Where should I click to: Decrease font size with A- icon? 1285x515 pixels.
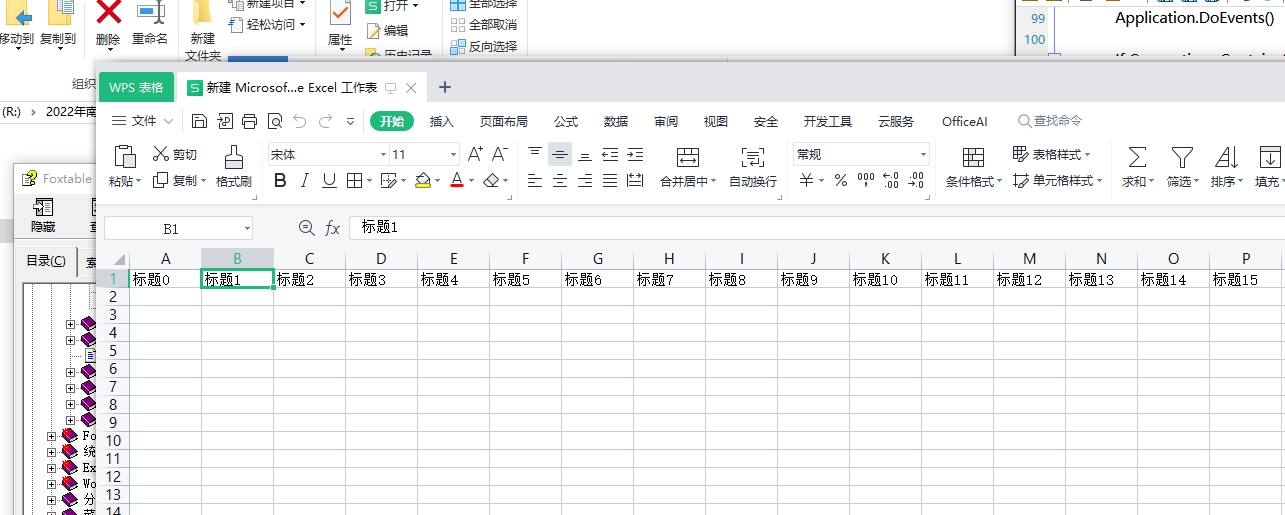click(500, 154)
